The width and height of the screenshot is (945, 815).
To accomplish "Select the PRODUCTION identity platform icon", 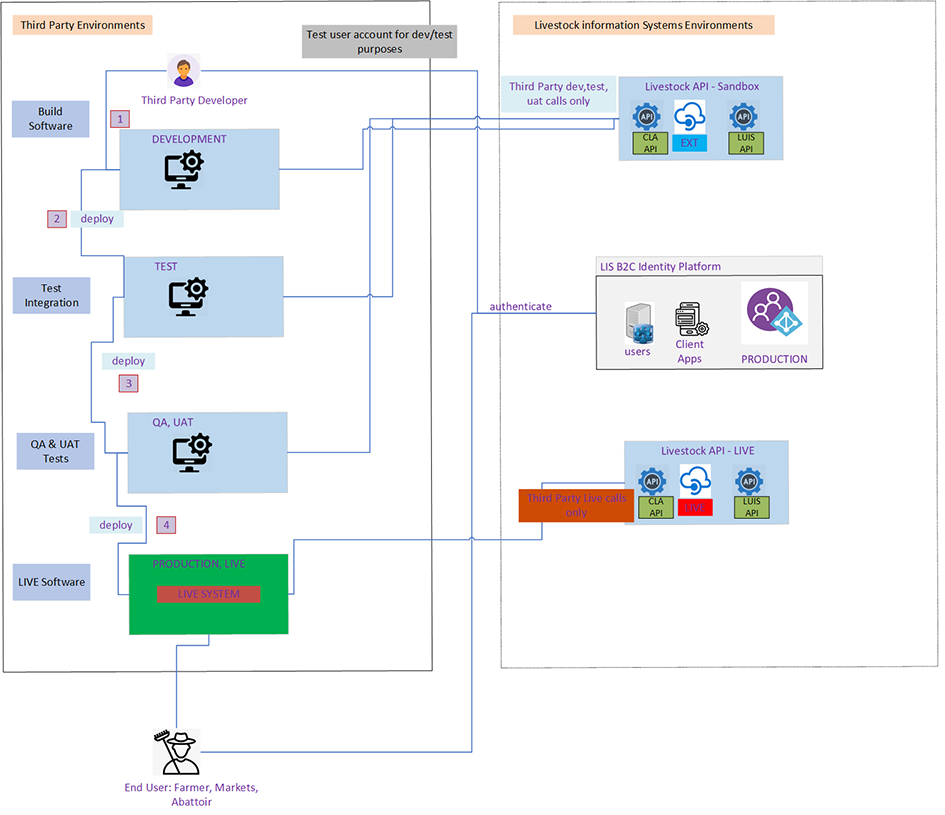I will point(774,314).
